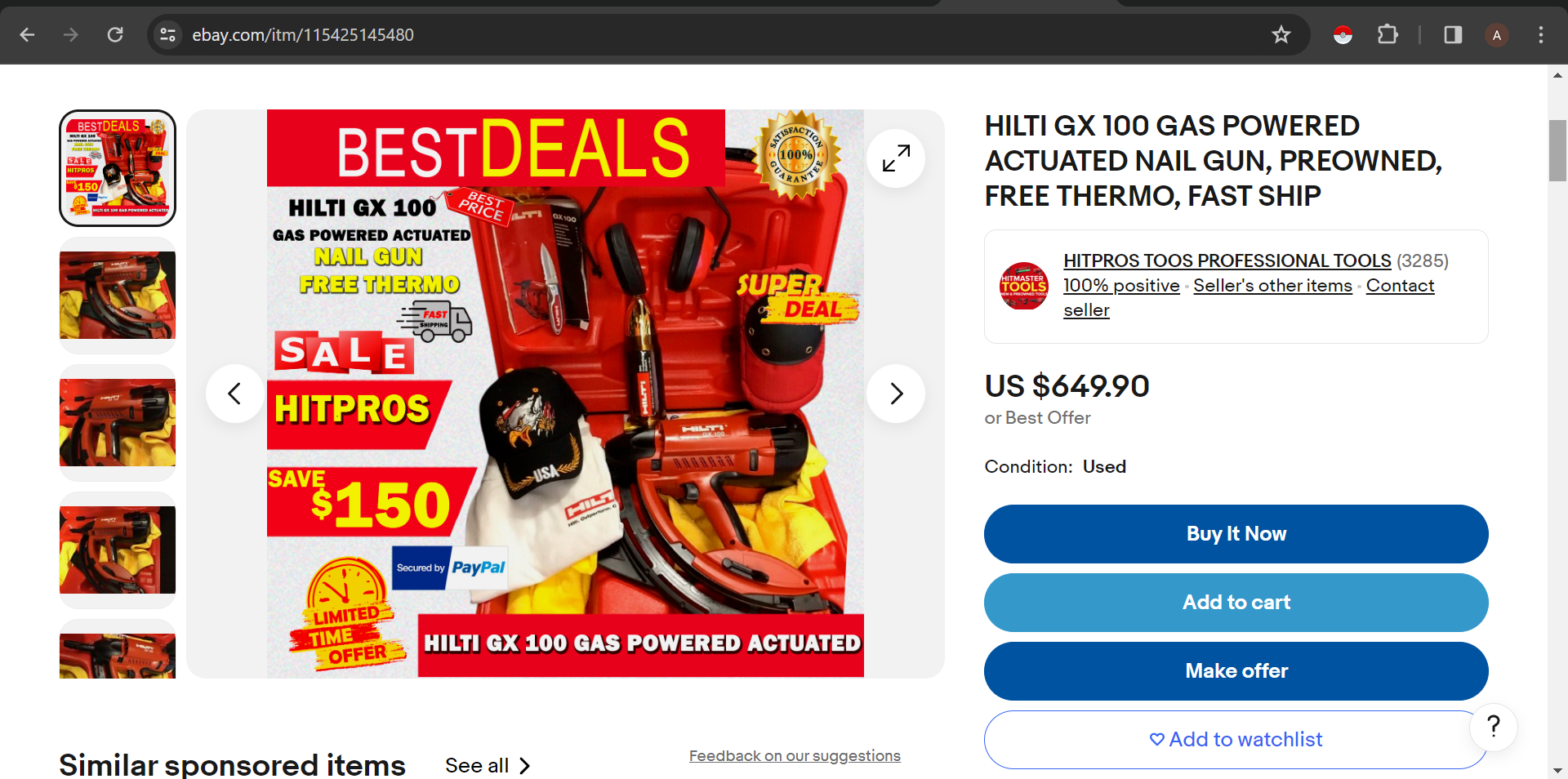Screen dimensions: 1568x779
Task: Open the Chrome profile avatar menu
Action: [1496, 34]
